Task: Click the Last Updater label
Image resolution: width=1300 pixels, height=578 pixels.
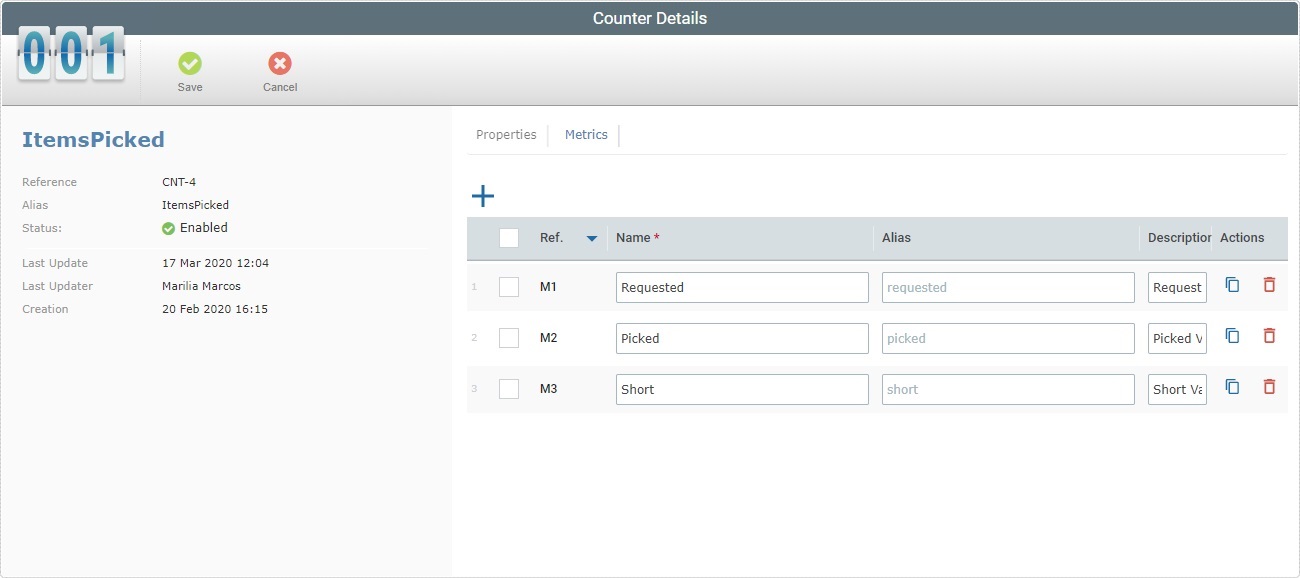Action: [57, 286]
